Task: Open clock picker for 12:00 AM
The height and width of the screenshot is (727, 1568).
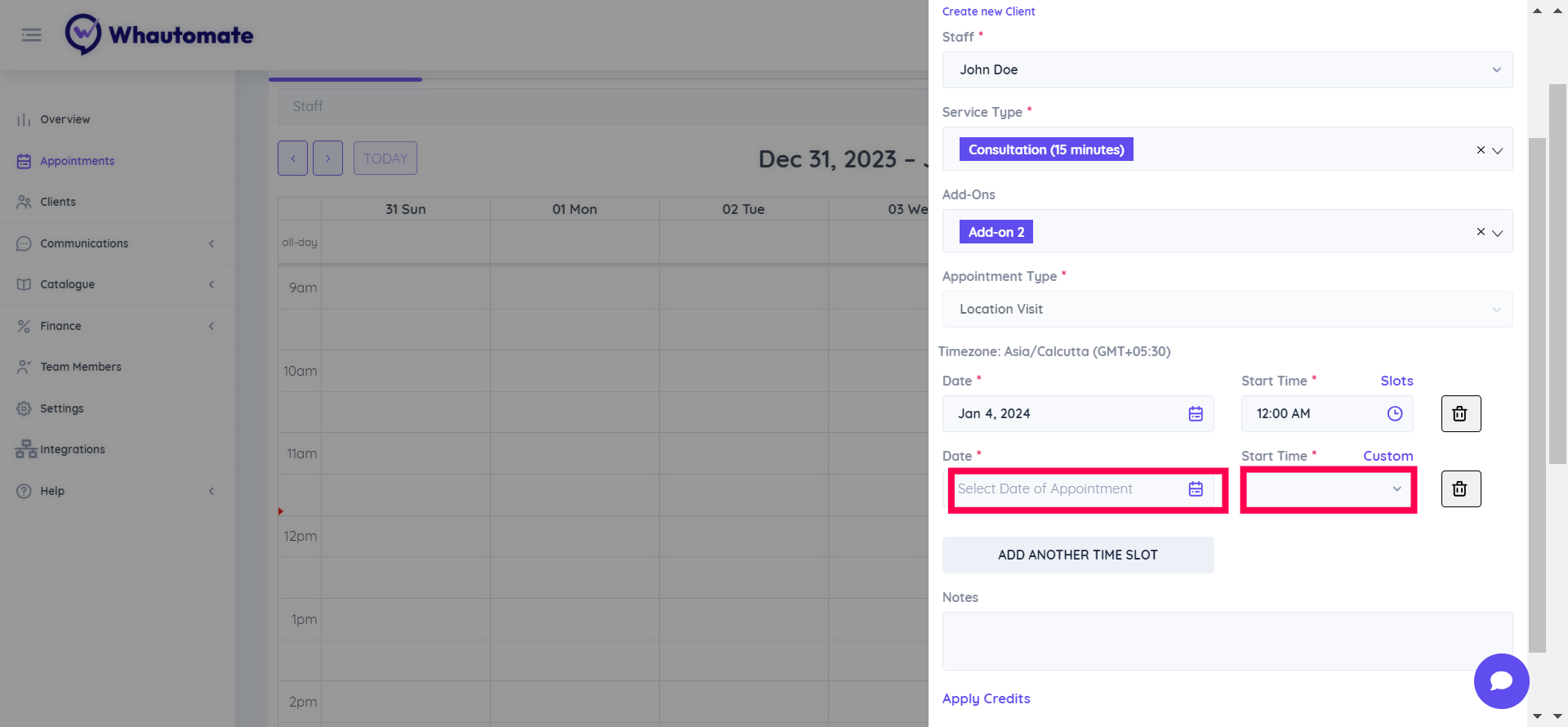Action: click(x=1395, y=414)
